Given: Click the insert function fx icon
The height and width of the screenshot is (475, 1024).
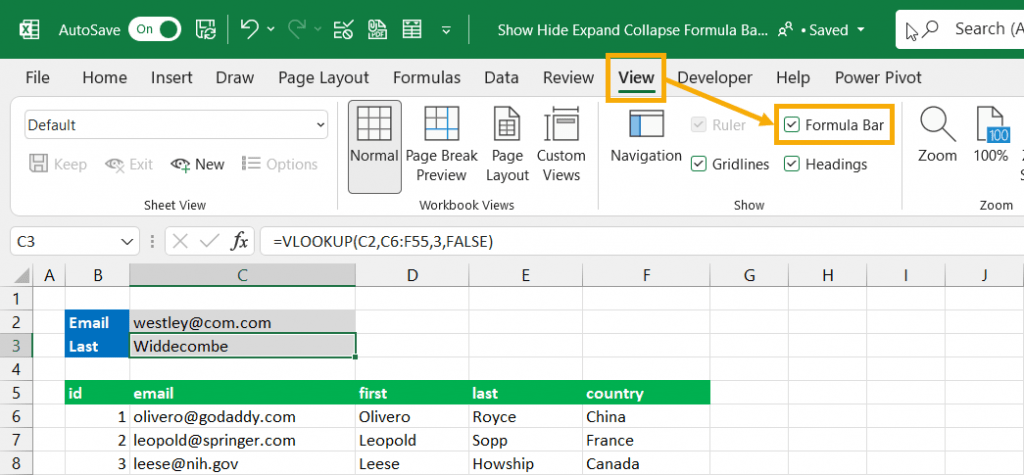Looking at the screenshot, I should tap(240, 241).
